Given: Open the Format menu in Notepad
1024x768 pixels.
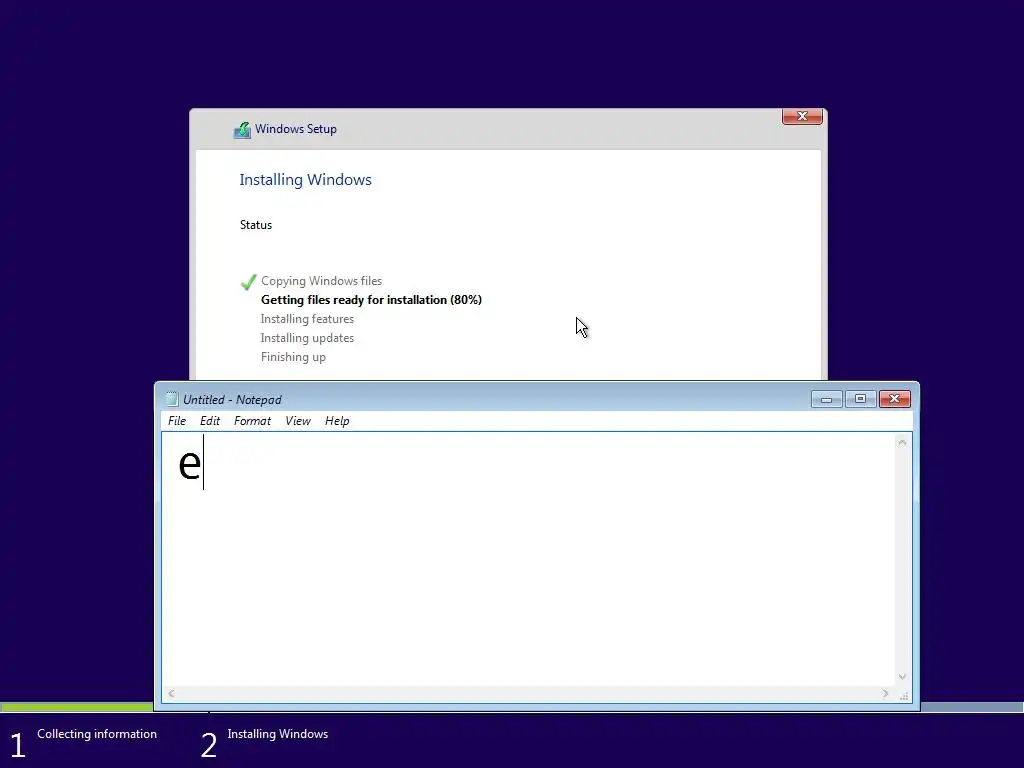Looking at the screenshot, I should (252, 421).
